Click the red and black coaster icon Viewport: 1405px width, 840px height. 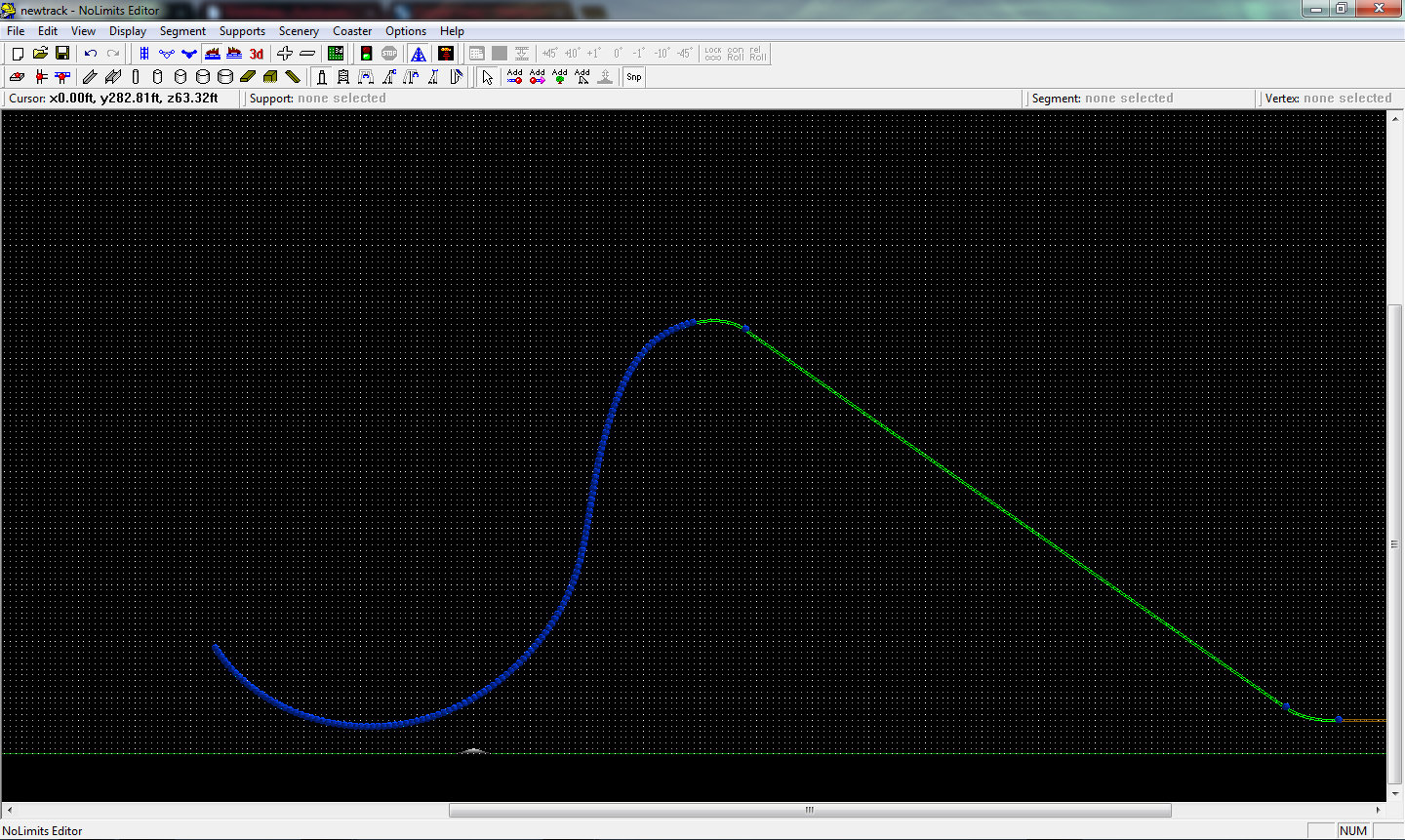tap(446, 54)
